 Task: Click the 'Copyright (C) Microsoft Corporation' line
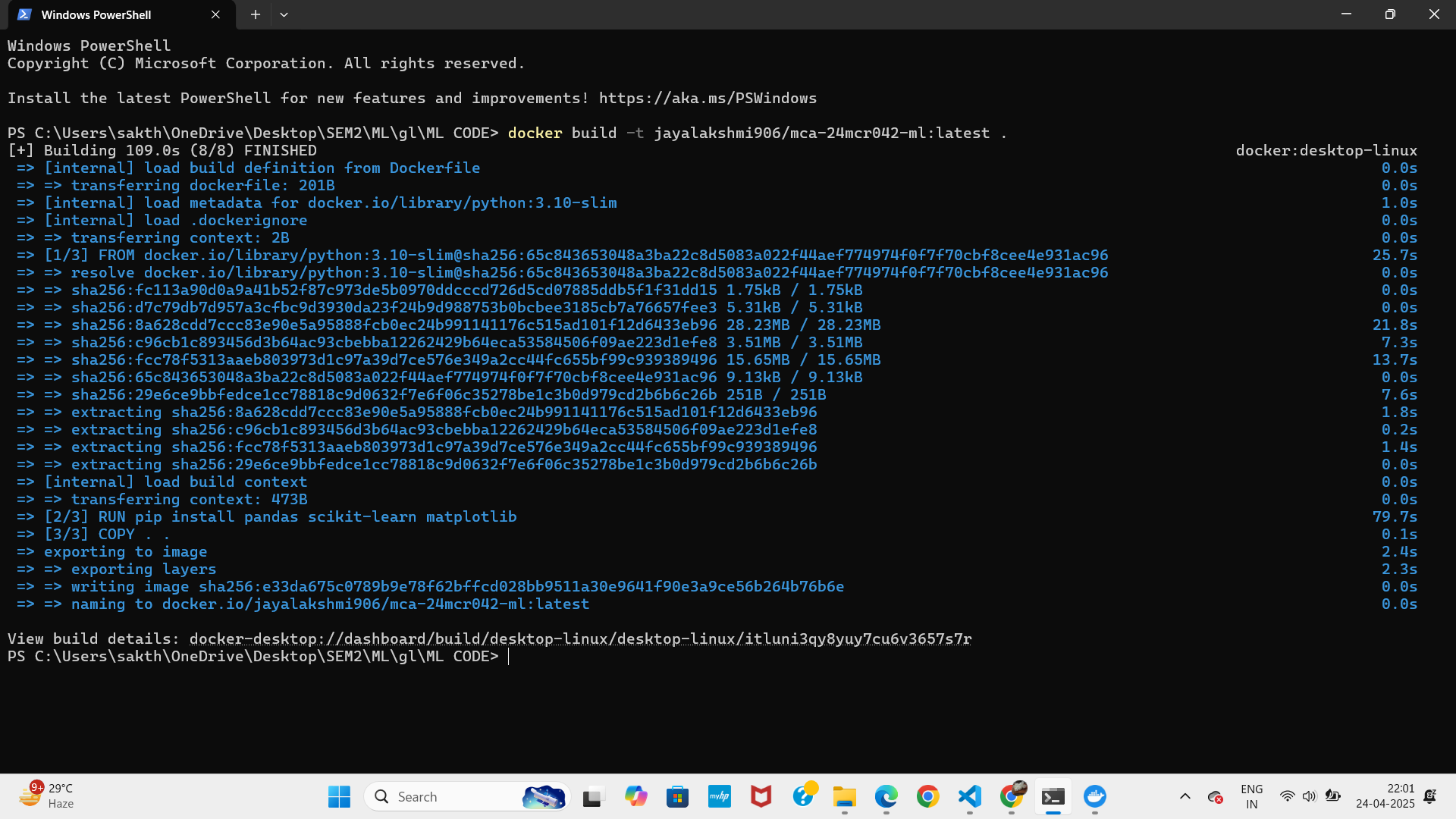pos(266,64)
